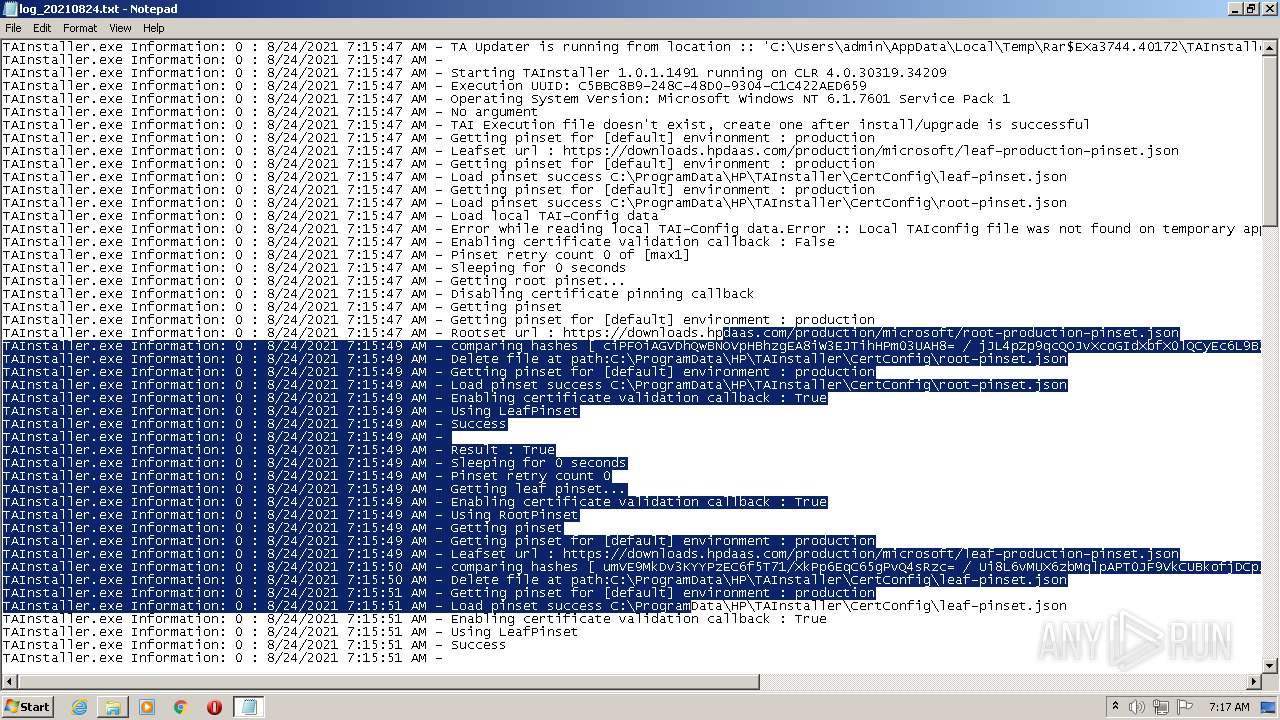1280x720 pixels.
Task: Click 'Delete file at path' root-pinset.json line
Action: [x=534, y=359]
